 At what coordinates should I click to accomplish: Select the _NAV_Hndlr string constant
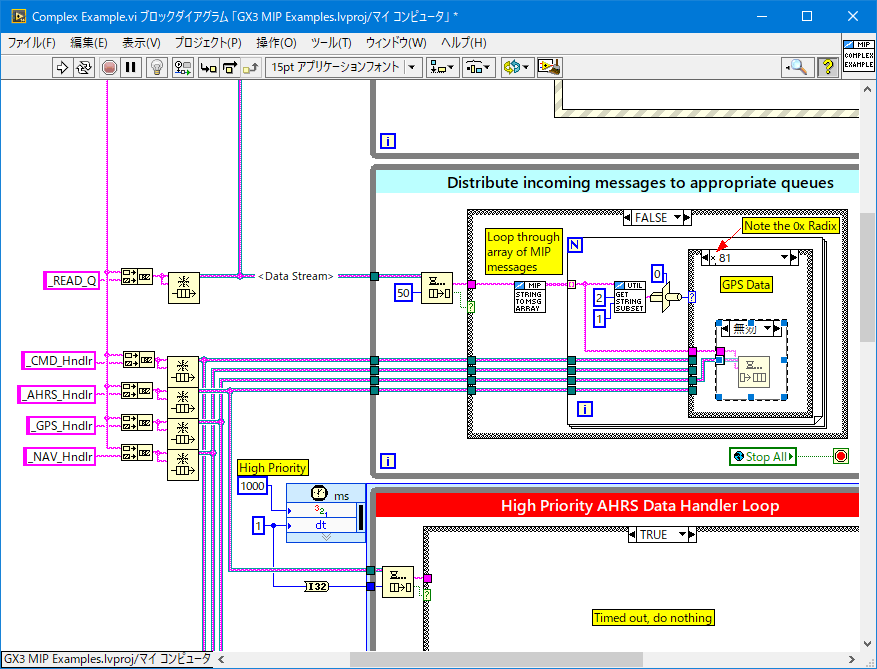[59, 457]
